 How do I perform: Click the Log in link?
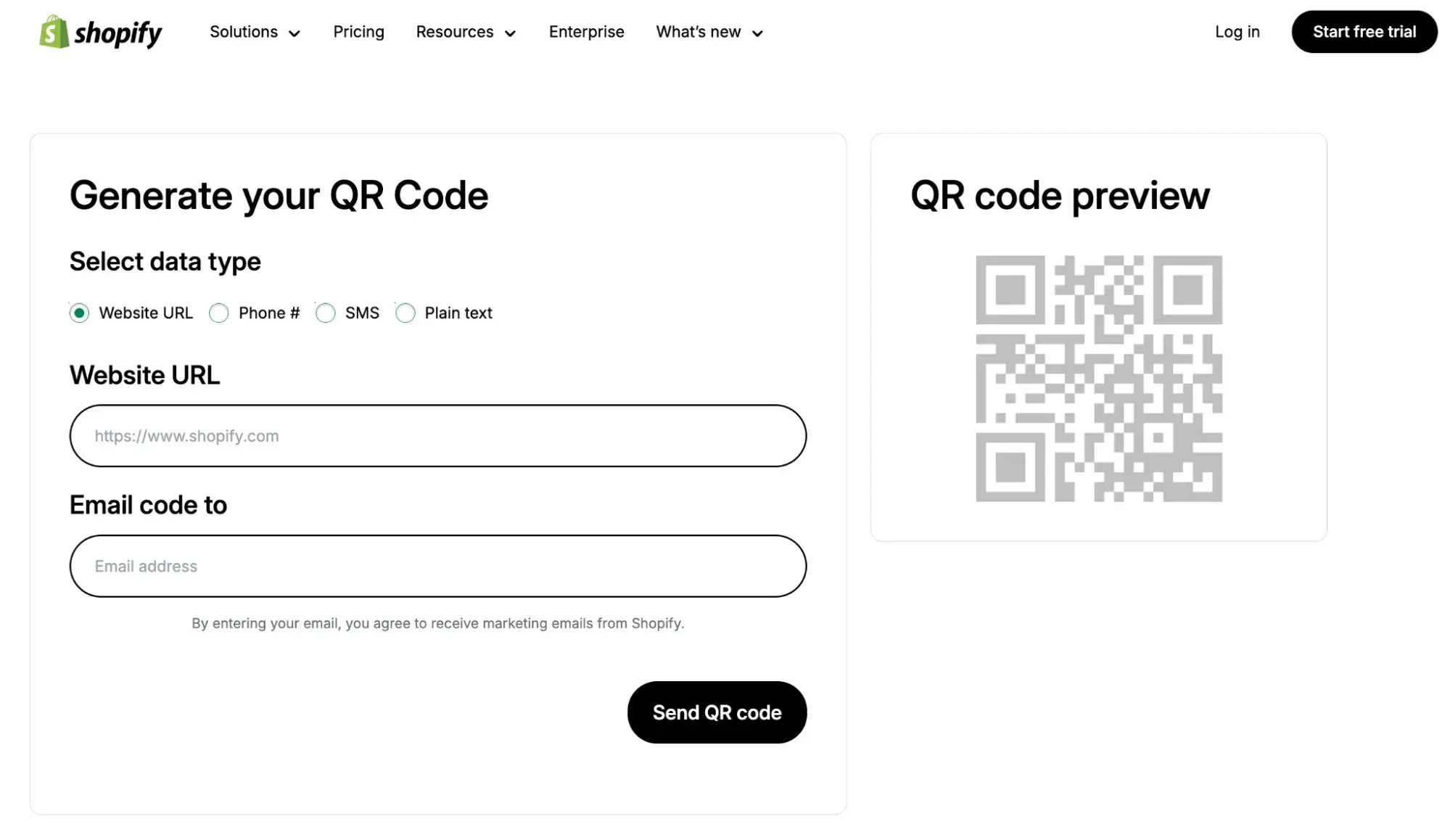1237,31
